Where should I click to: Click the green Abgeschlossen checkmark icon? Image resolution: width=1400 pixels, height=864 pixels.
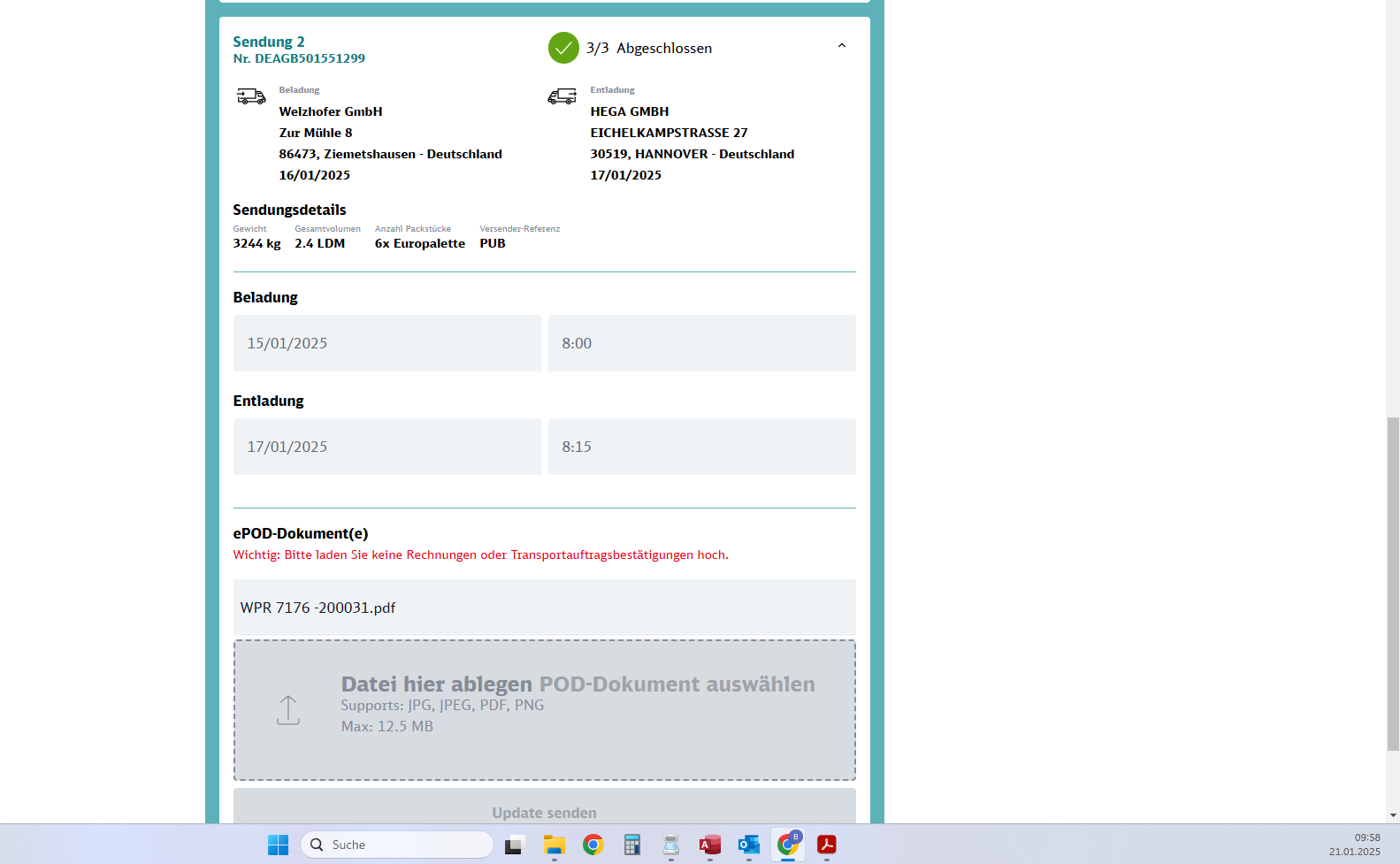tap(563, 48)
